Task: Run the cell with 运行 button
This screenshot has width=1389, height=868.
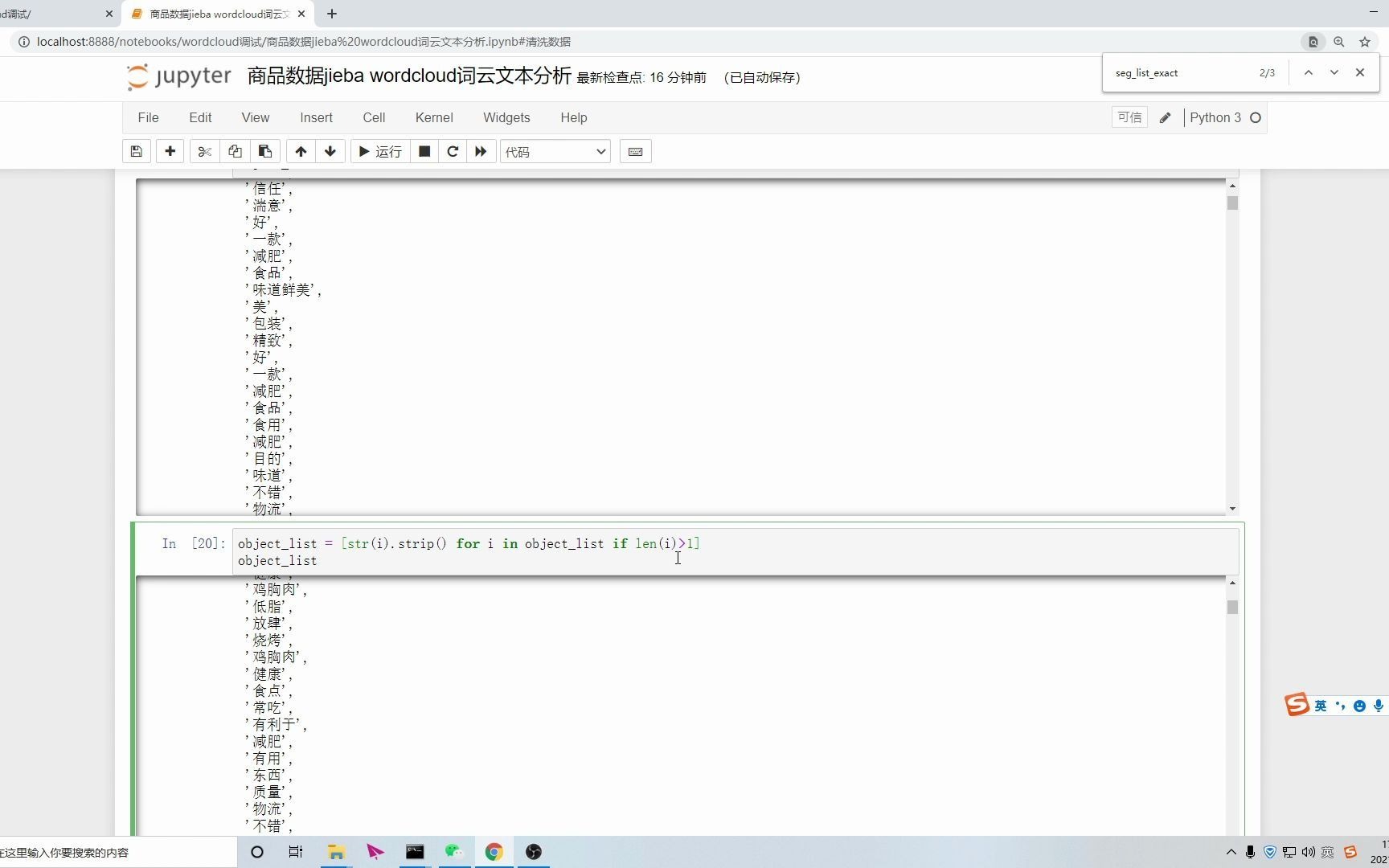Action: point(380,152)
